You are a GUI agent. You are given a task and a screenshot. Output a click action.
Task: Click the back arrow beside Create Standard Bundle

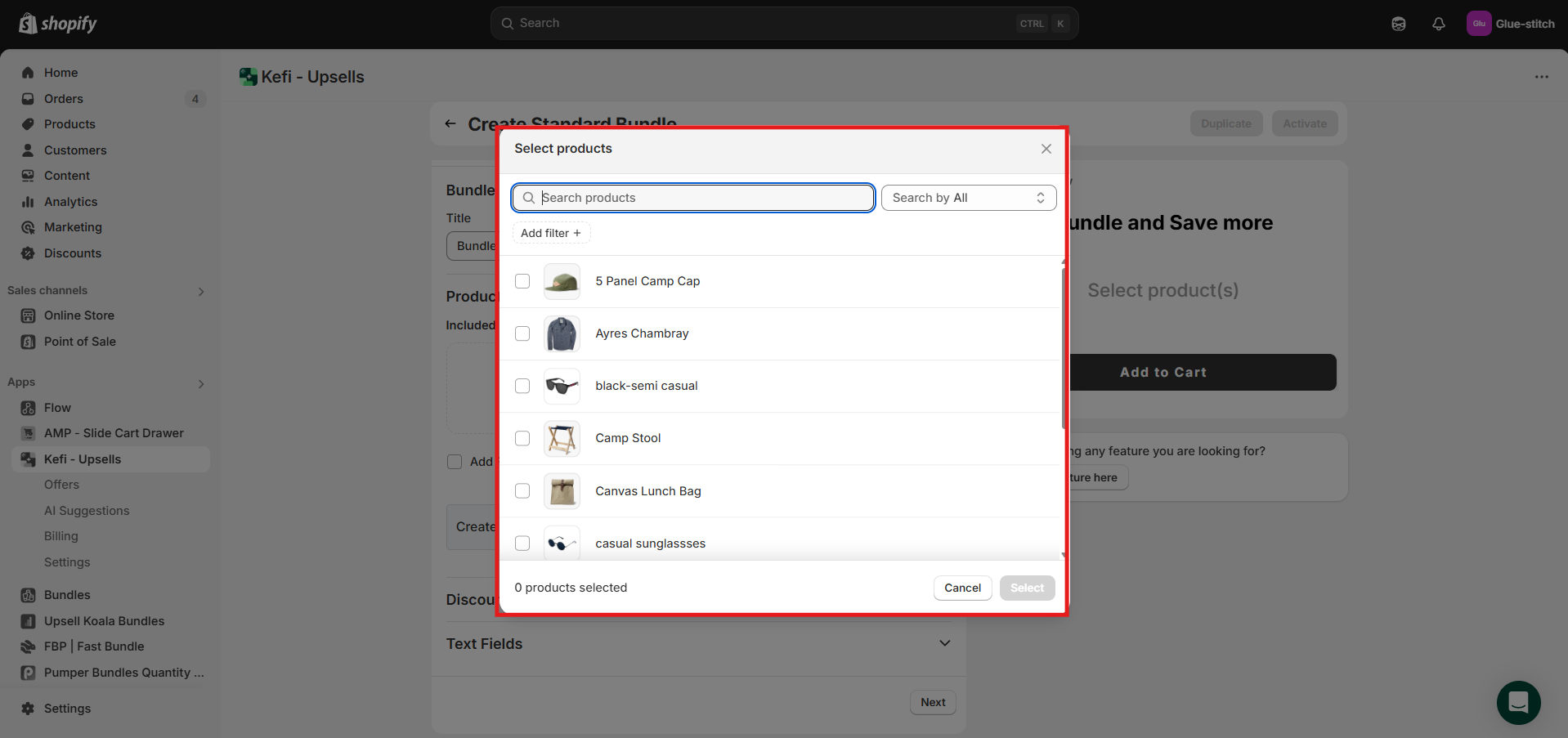[450, 123]
